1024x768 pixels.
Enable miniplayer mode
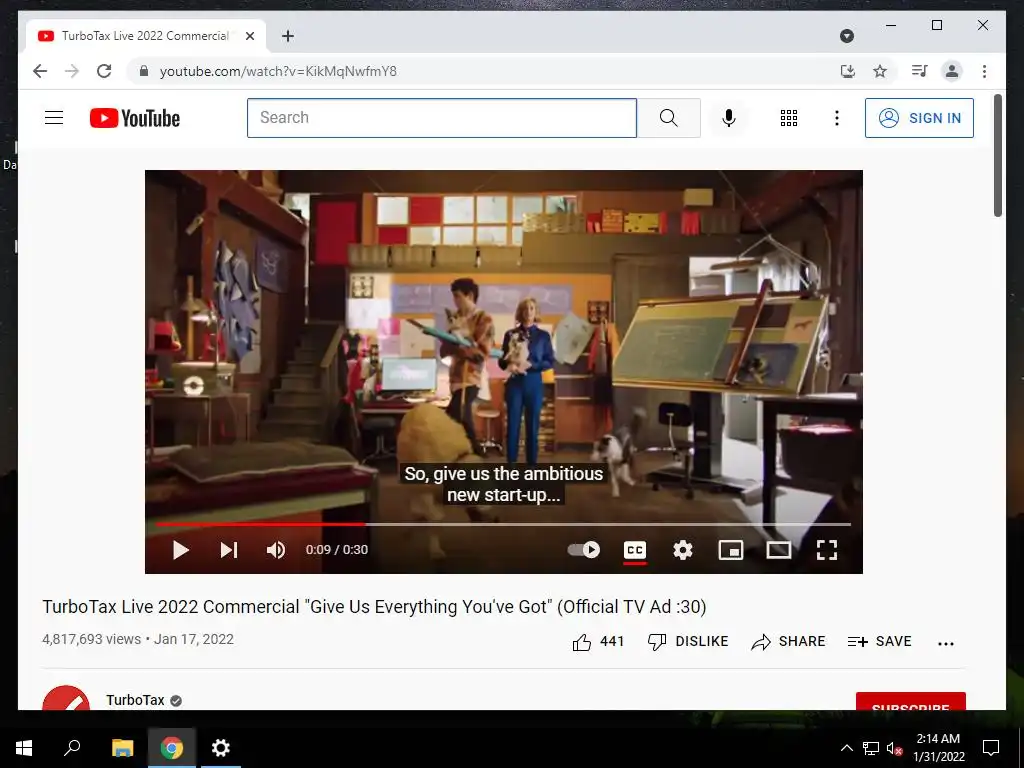[x=731, y=550]
